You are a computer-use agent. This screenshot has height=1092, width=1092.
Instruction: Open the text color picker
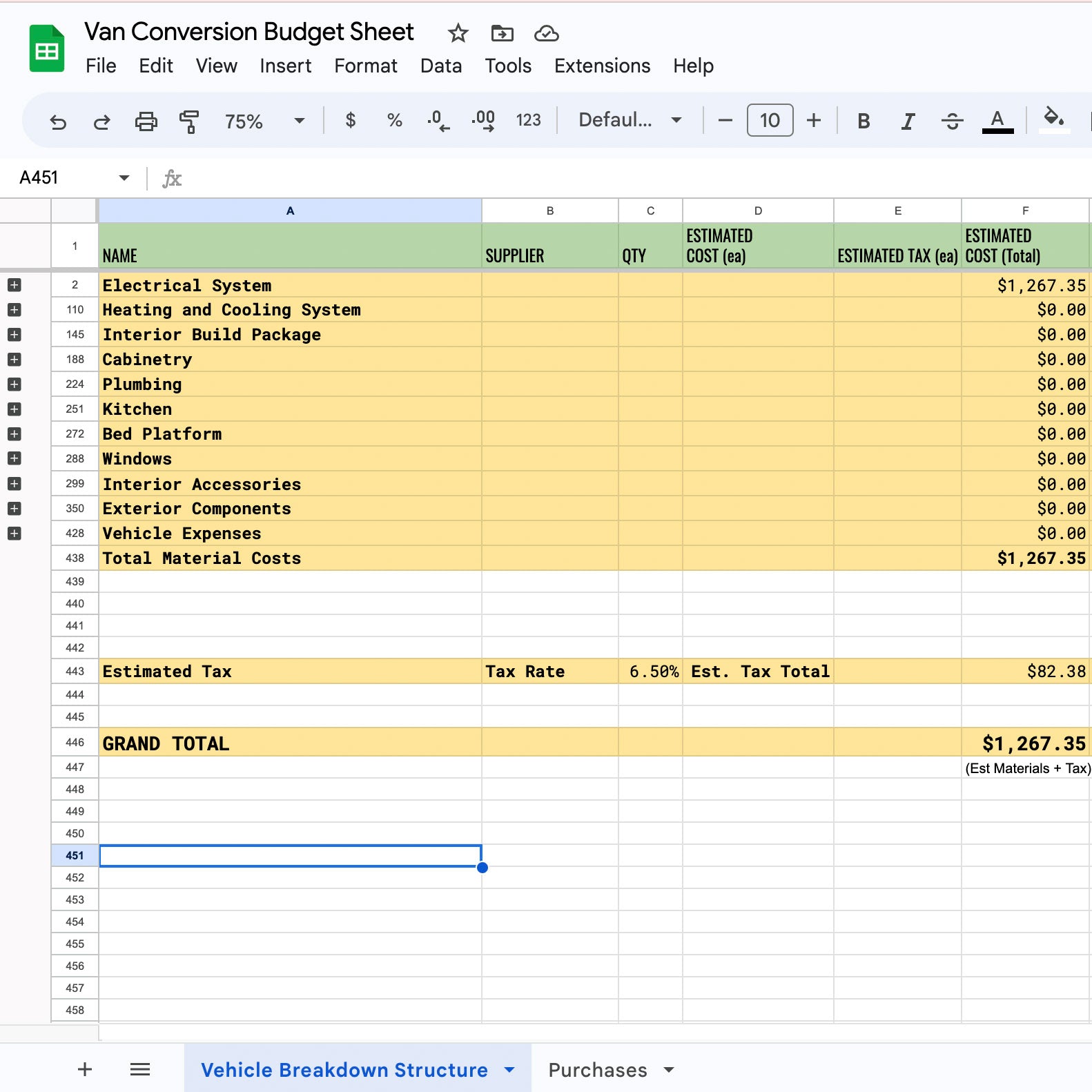(997, 121)
